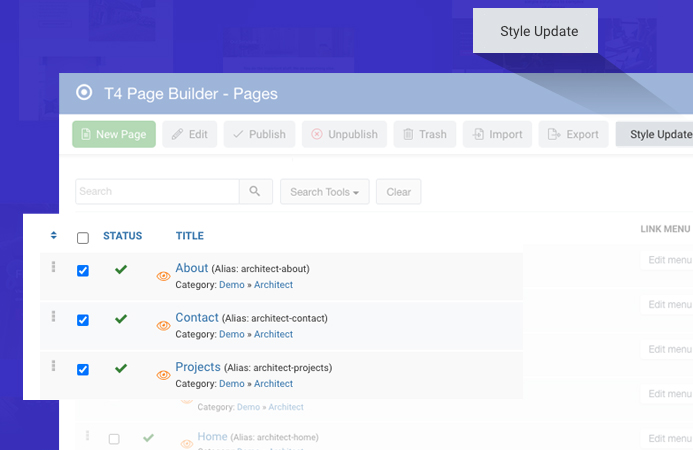Publish the selected pages
The width and height of the screenshot is (693, 450).
(x=259, y=134)
